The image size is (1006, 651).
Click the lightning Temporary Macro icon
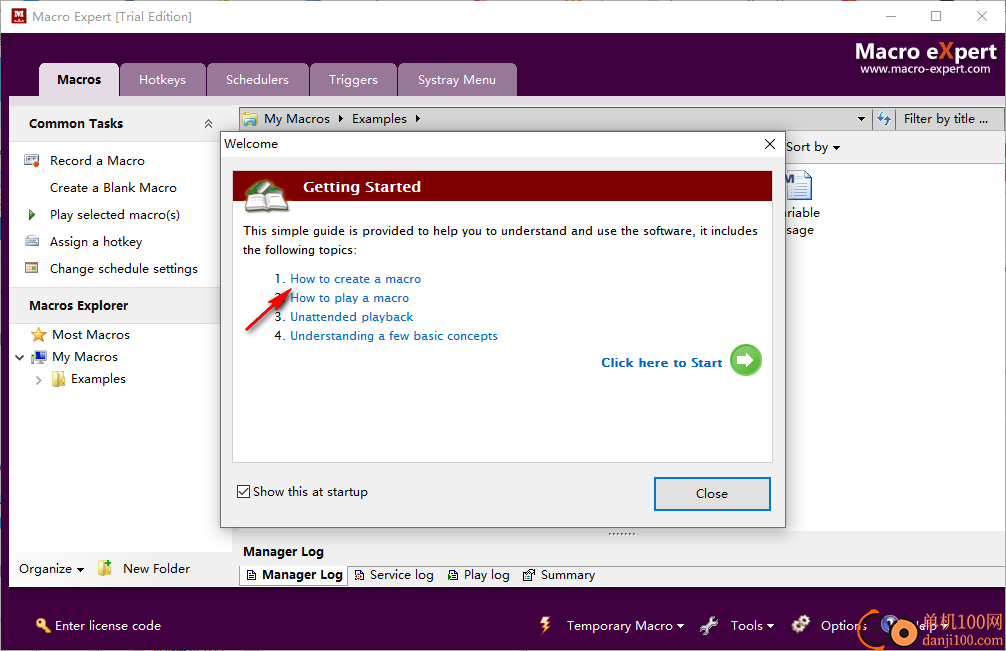click(x=545, y=625)
